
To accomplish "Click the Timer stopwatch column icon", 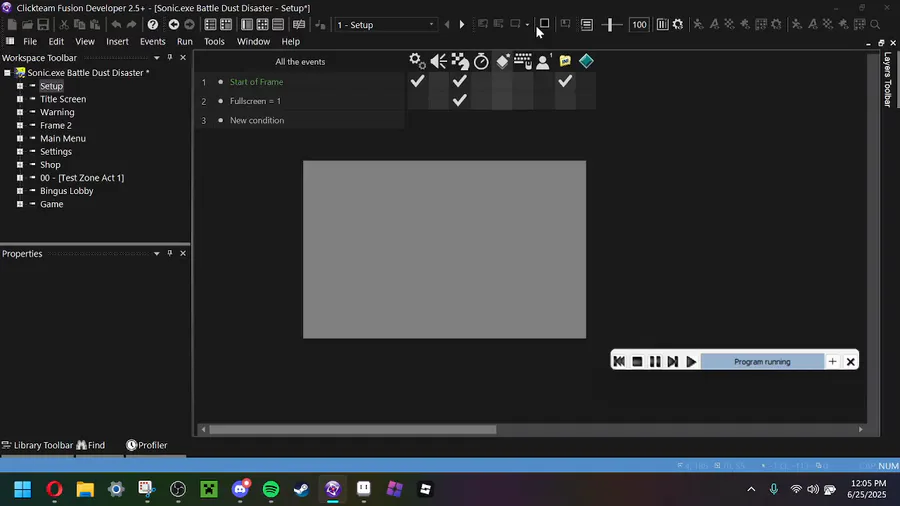I will click(481, 61).
